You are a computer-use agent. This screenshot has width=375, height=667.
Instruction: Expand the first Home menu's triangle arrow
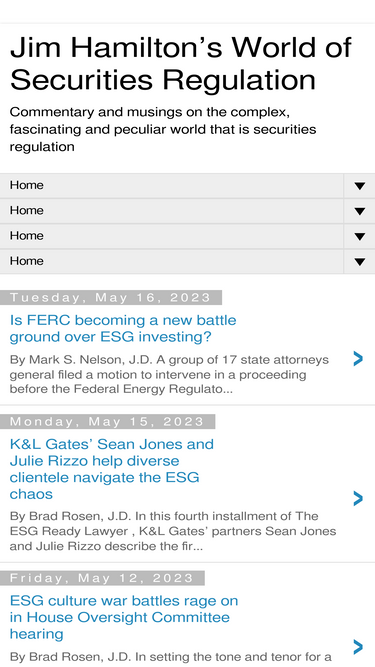359,186
